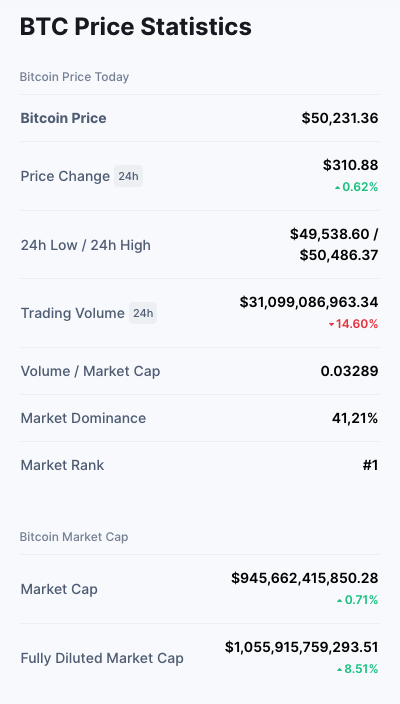Screen dimensions: 400x704
Task: Click the Bitcoin Price Today section label
Action: click(74, 77)
